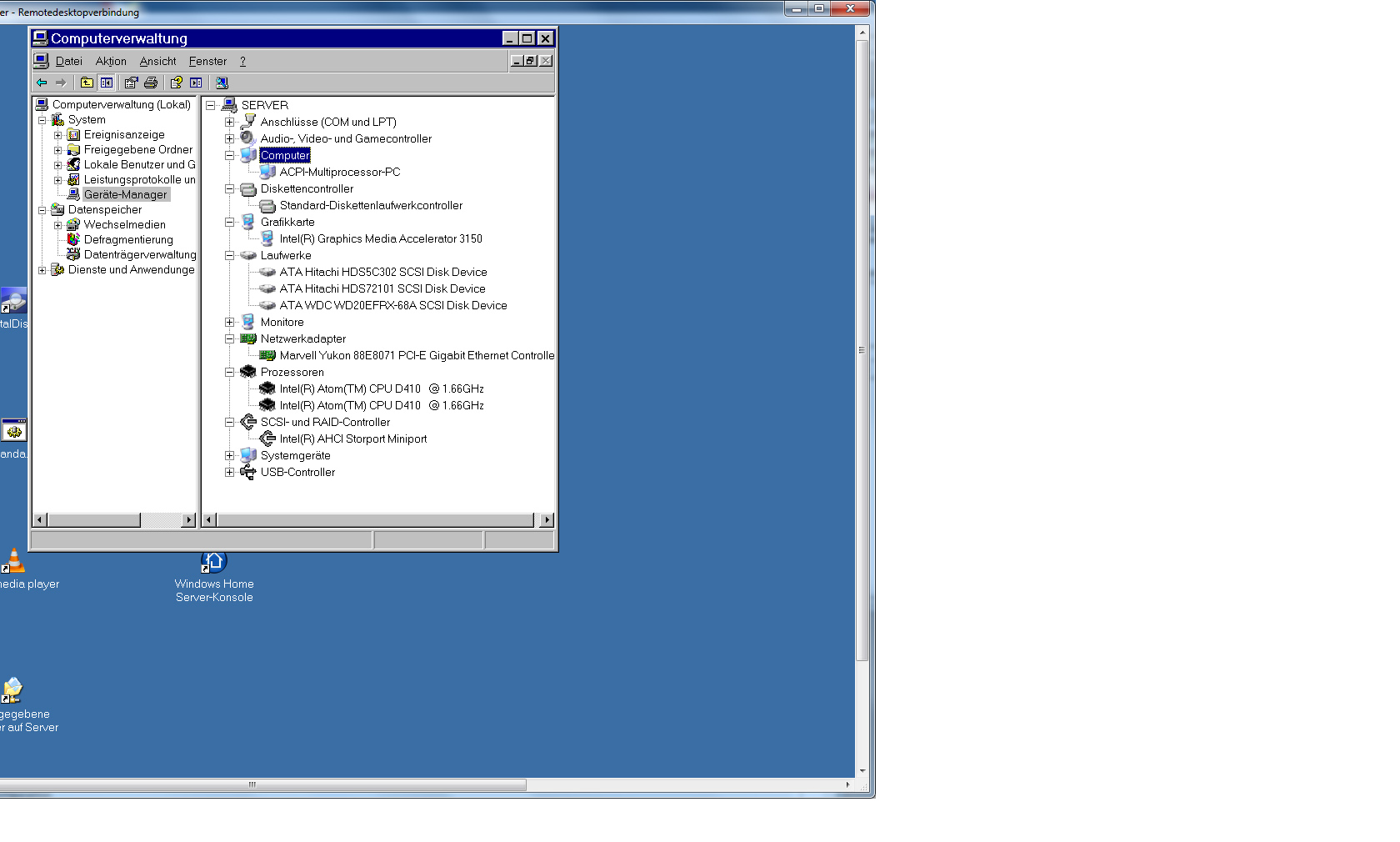Image resolution: width=1400 pixels, height=842 pixels.
Task: Click icon of second Intel Atom CPU D410
Action: point(267,405)
